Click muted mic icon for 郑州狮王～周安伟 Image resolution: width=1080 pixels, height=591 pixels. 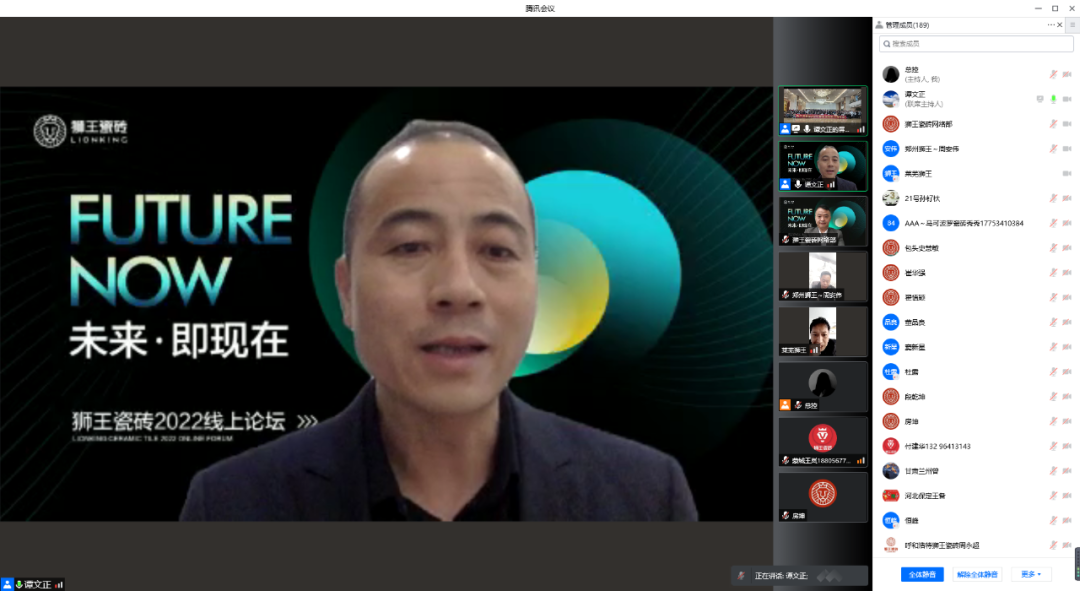1053,149
